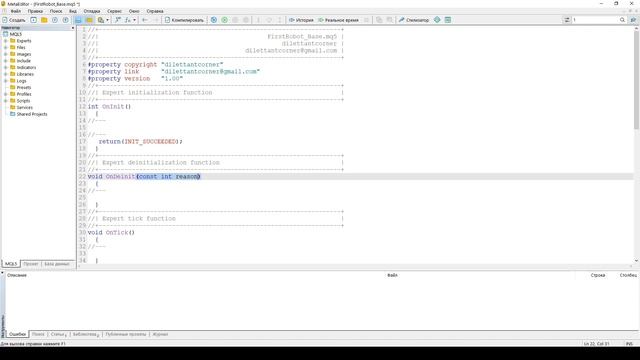
Task: Click the Описание column header in Toolbox
Action: coord(17,275)
